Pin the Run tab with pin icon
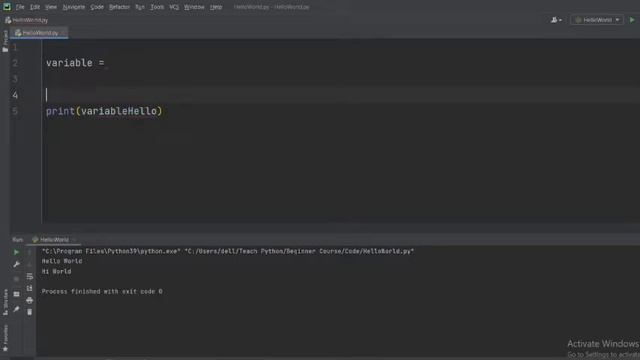Screen dimensions: 640x360 (16, 309)
